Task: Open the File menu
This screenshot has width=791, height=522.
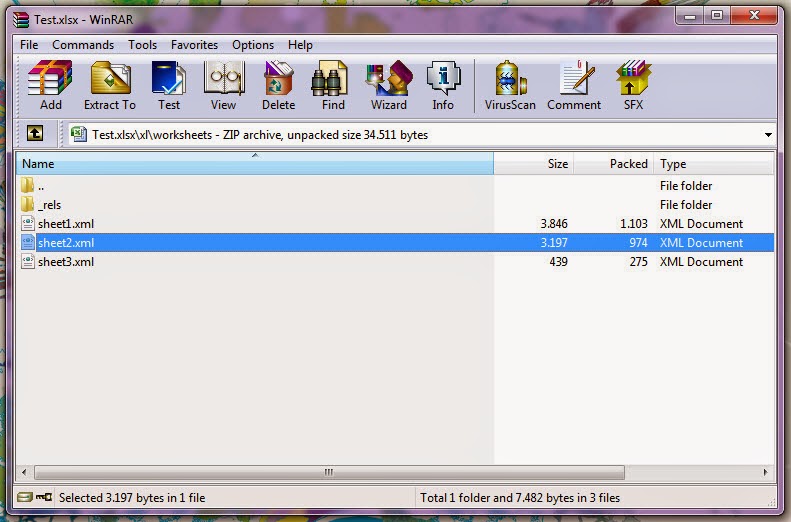Action: [29, 45]
